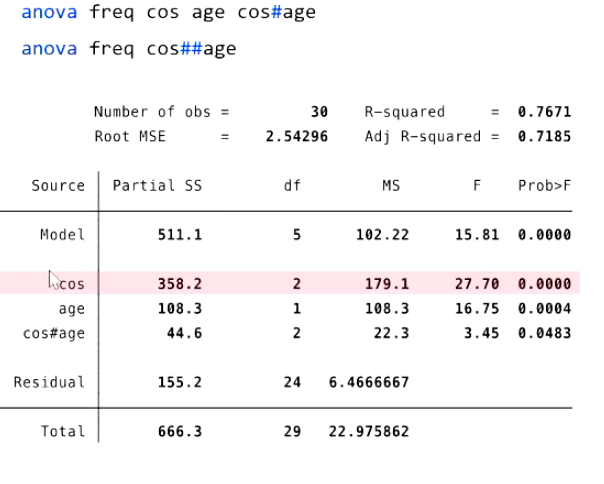Click the Number of obs value 30
Screen dimensions: 604x484
pos(319,112)
